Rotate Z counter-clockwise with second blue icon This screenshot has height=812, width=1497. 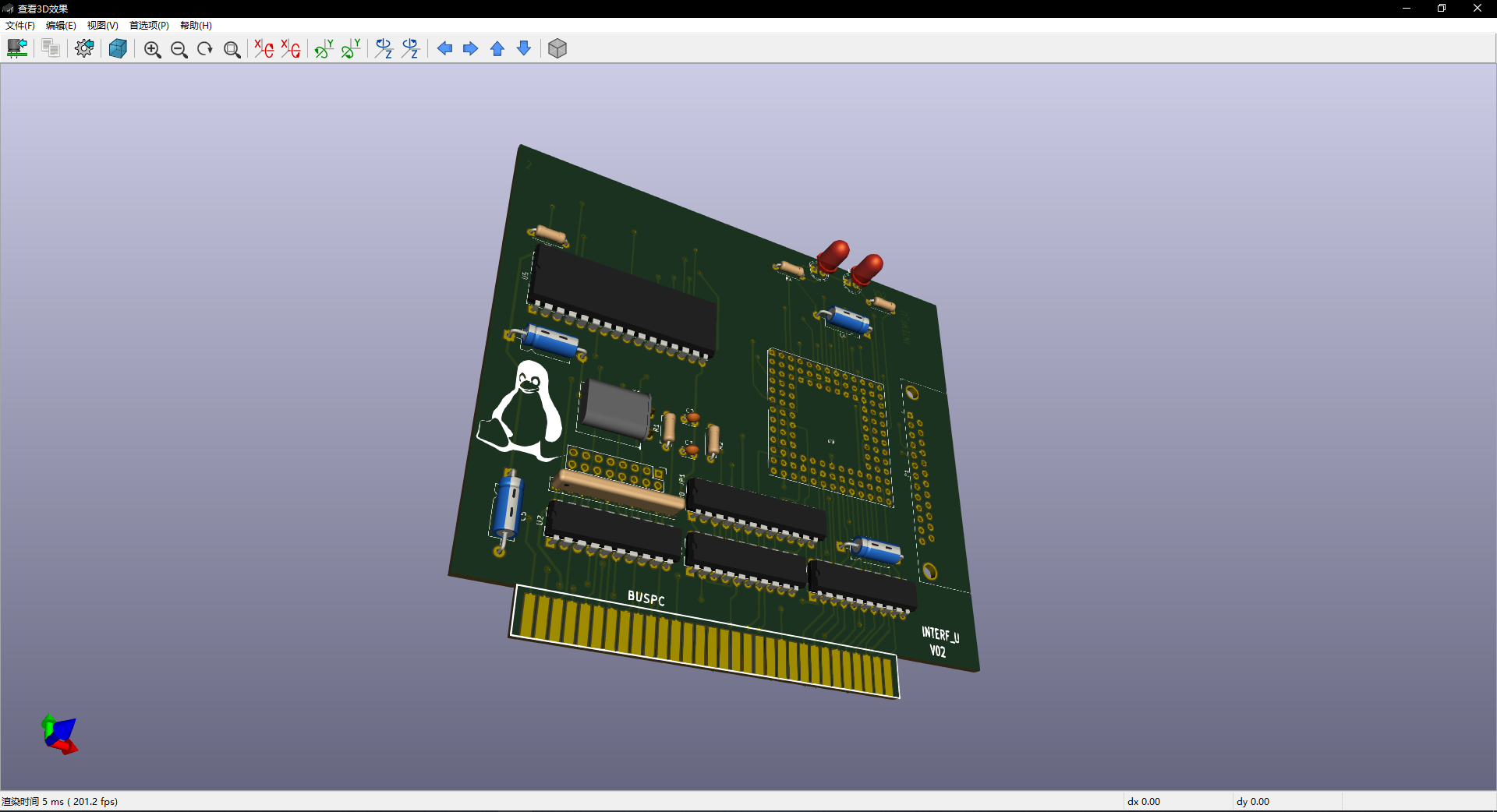click(411, 48)
